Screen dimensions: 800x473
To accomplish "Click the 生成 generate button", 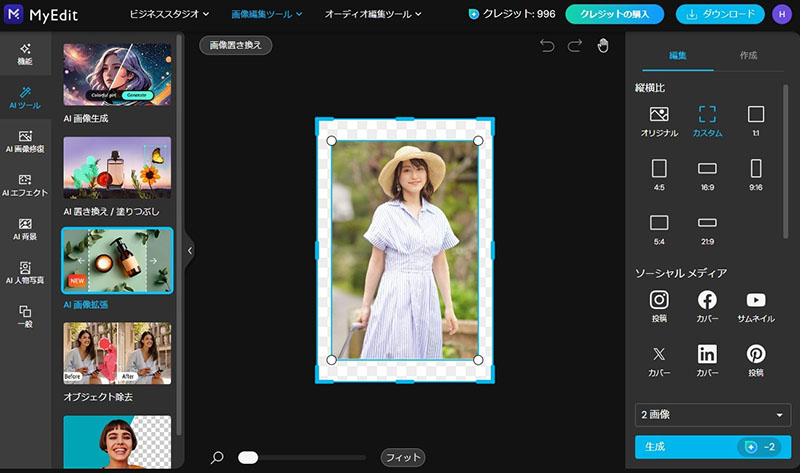I will tap(713, 447).
